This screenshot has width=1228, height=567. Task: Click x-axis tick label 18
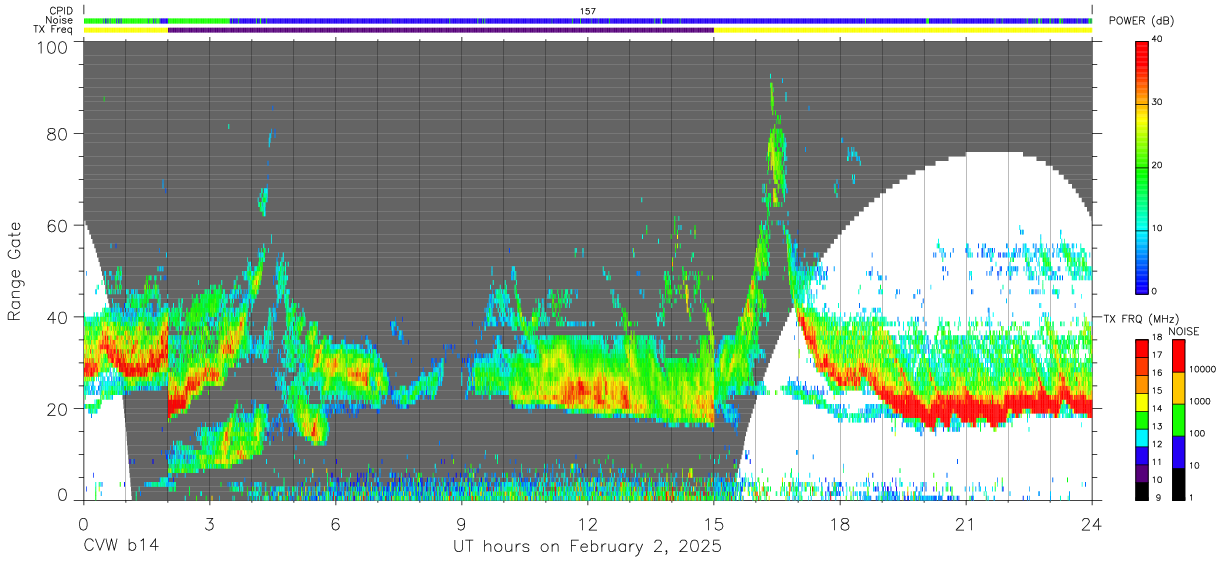(839, 523)
